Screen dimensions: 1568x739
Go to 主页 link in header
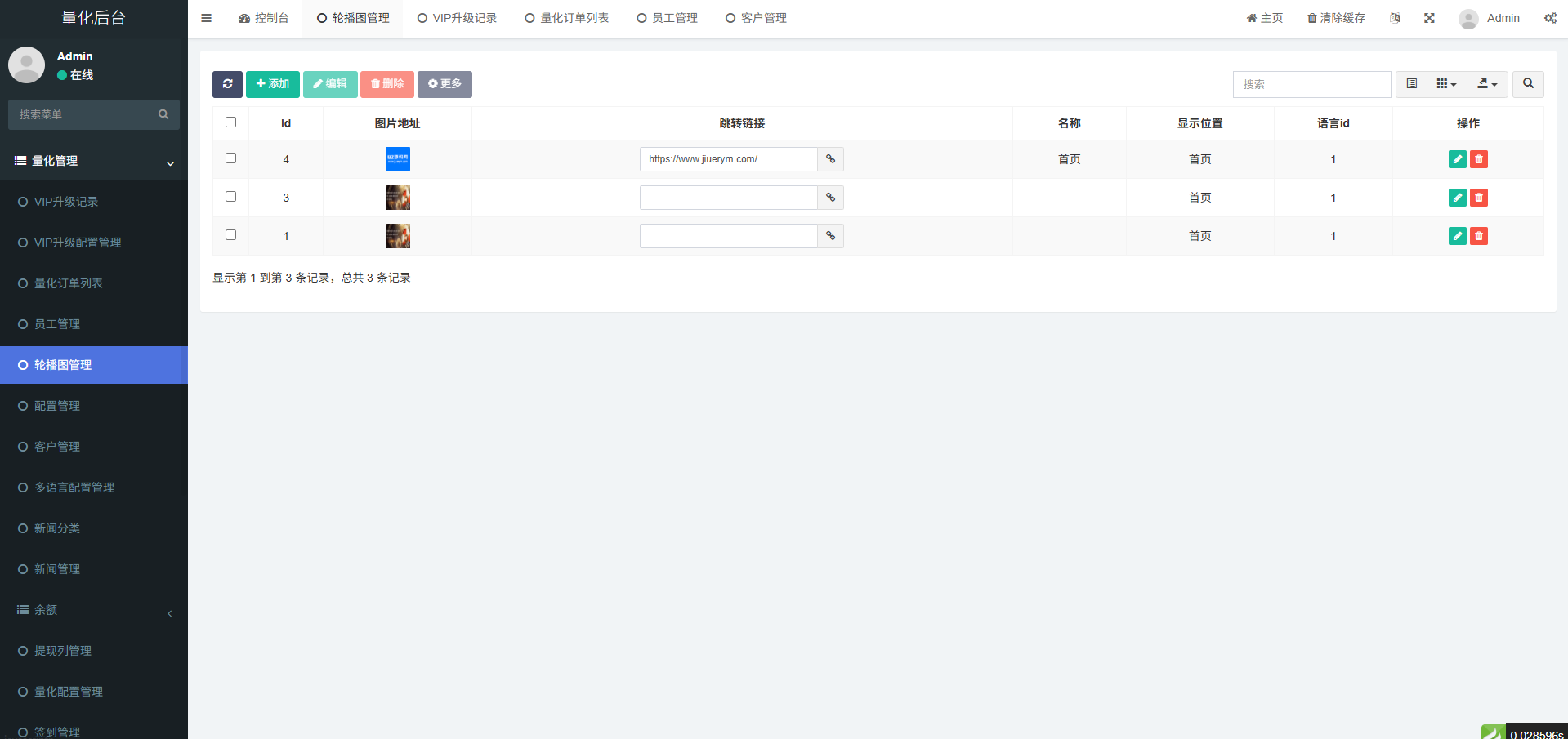(1264, 18)
